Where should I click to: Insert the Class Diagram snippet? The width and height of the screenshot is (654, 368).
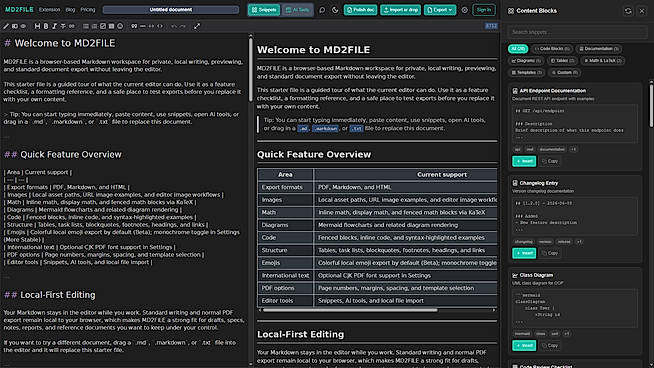524,345
